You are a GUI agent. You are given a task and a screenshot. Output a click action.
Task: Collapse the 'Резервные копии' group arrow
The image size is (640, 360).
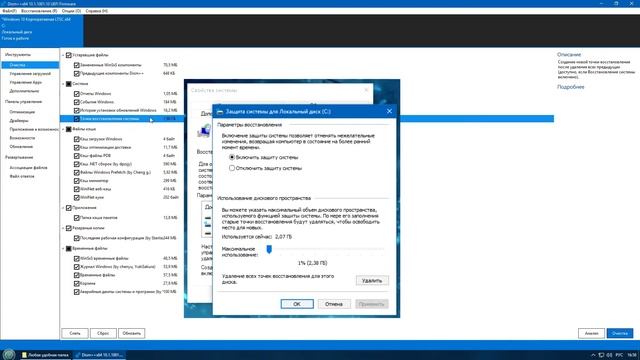63,228
